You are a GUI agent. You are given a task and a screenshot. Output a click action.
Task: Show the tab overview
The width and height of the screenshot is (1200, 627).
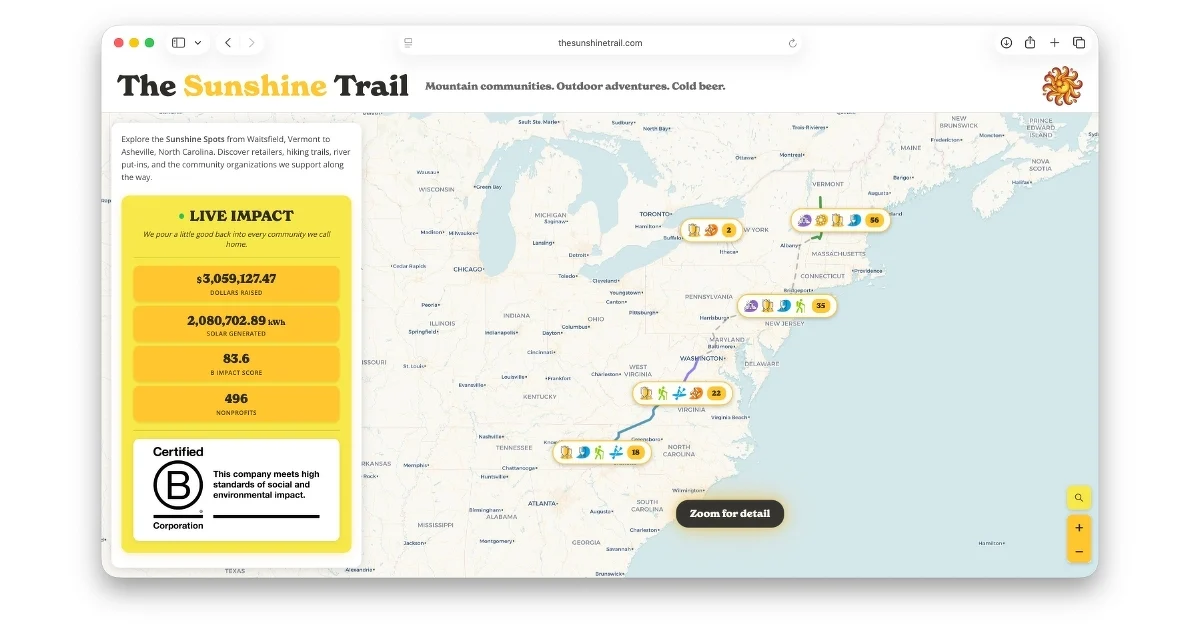coord(1079,43)
